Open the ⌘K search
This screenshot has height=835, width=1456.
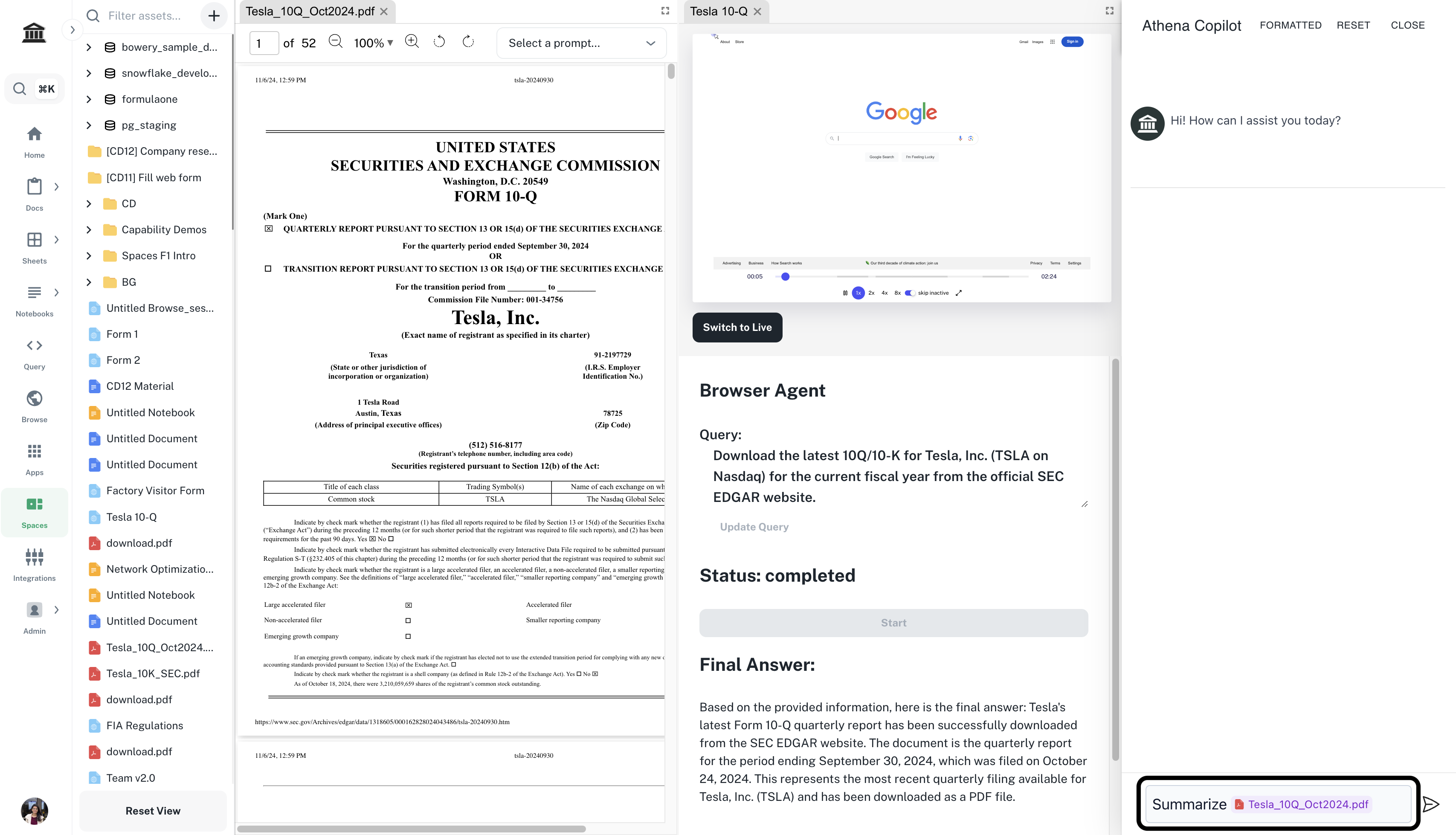(x=35, y=88)
